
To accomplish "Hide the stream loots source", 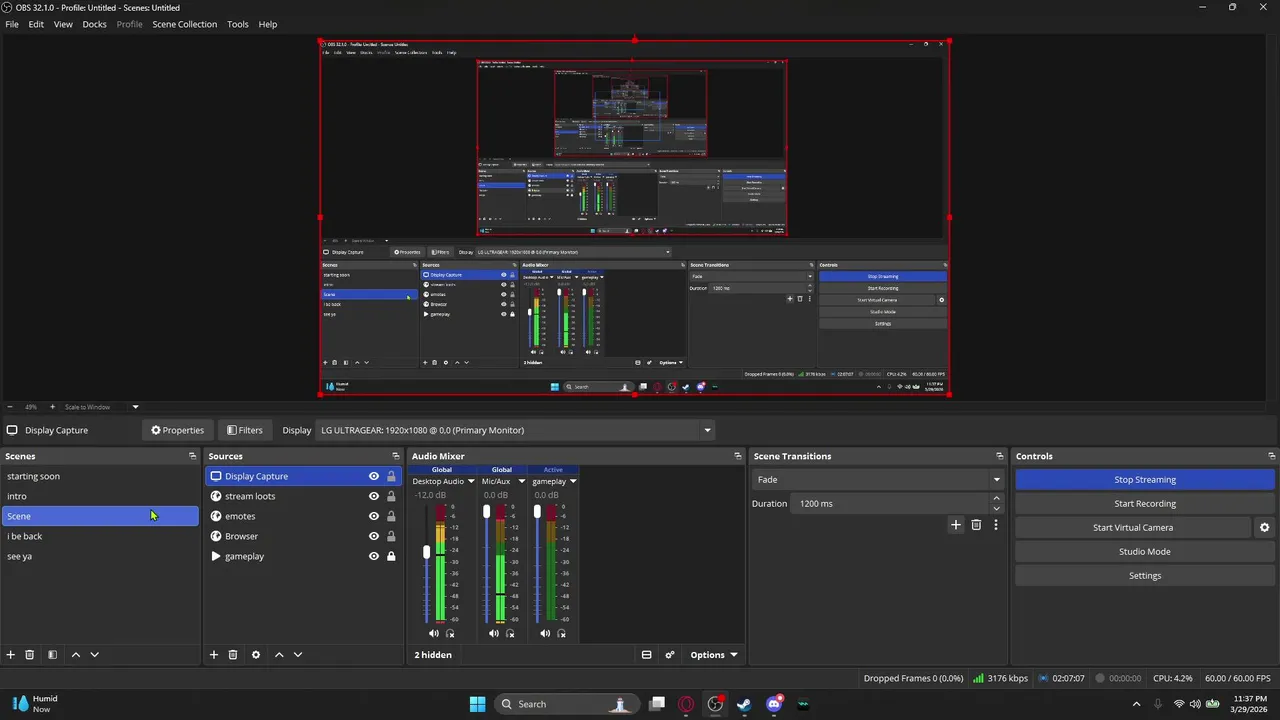I will pyautogui.click(x=374, y=496).
